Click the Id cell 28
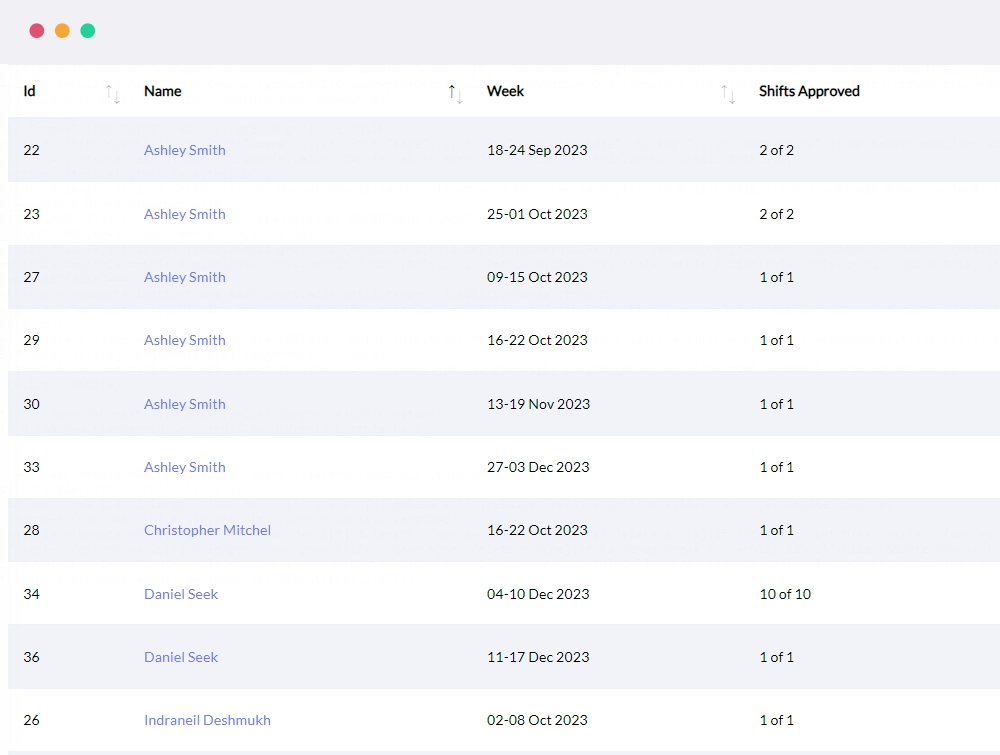Image resolution: width=1000 pixels, height=755 pixels. pos(31,530)
